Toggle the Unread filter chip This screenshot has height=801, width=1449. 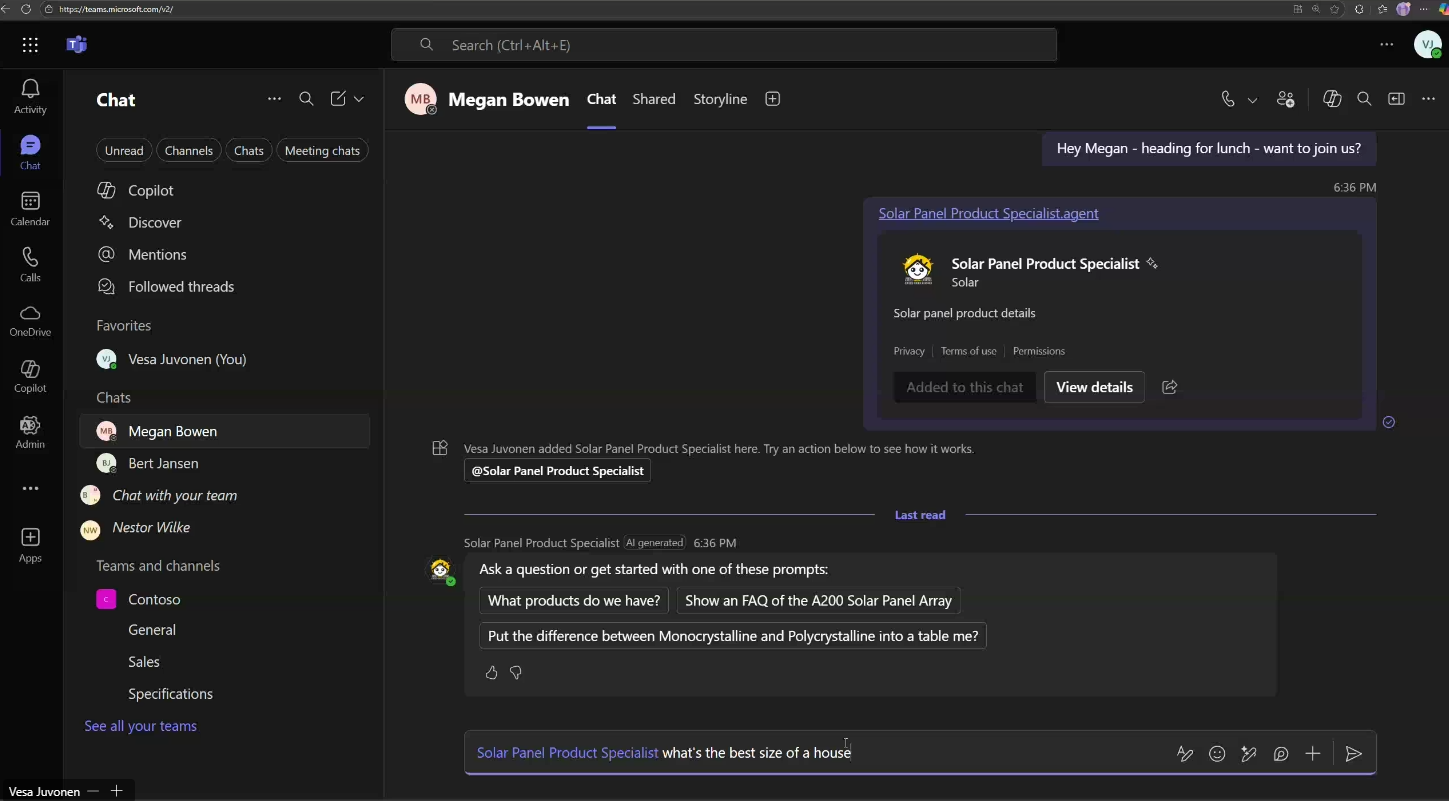pyautogui.click(x=124, y=151)
